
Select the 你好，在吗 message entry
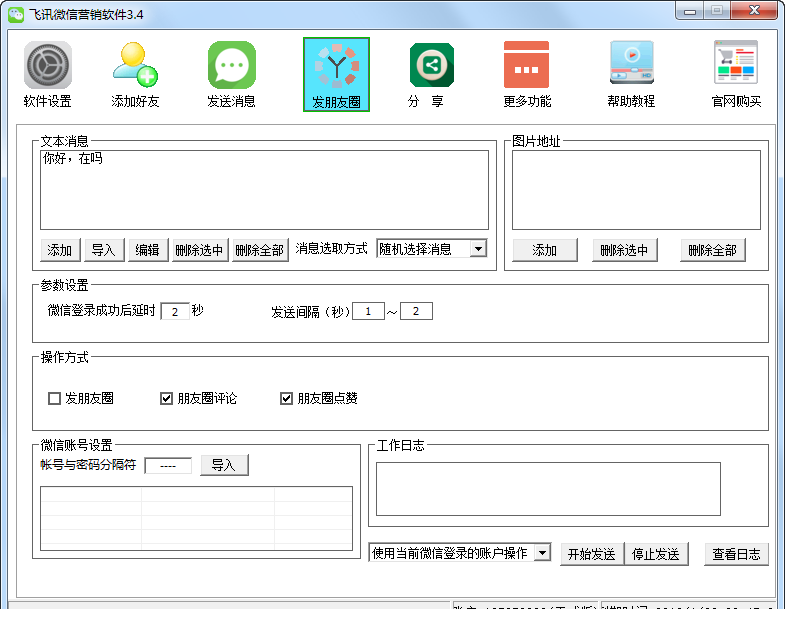(73, 159)
